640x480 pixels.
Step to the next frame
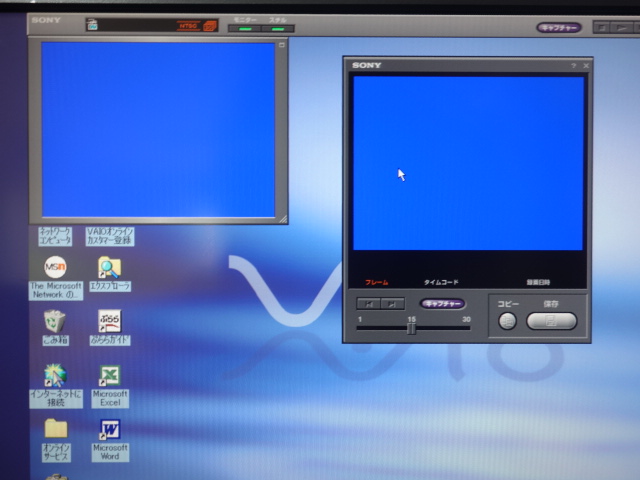(393, 304)
